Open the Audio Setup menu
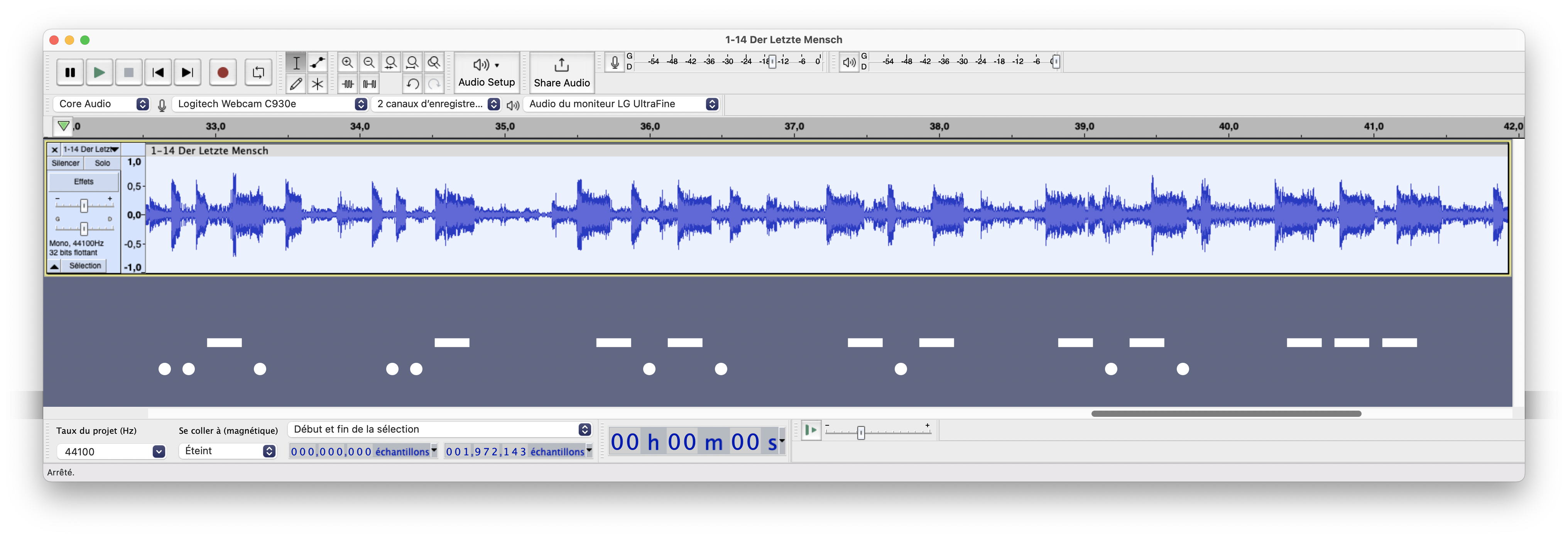 click(x=487, y=72)
